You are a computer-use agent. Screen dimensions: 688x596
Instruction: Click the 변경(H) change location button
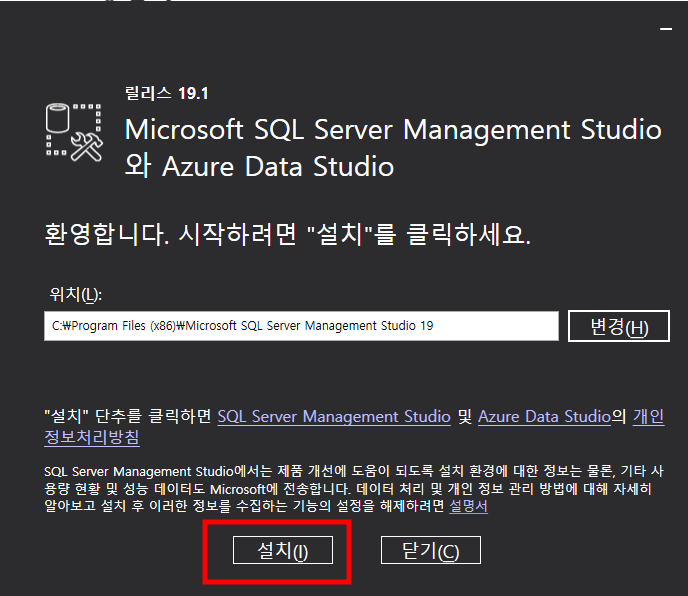pos(619,326)
